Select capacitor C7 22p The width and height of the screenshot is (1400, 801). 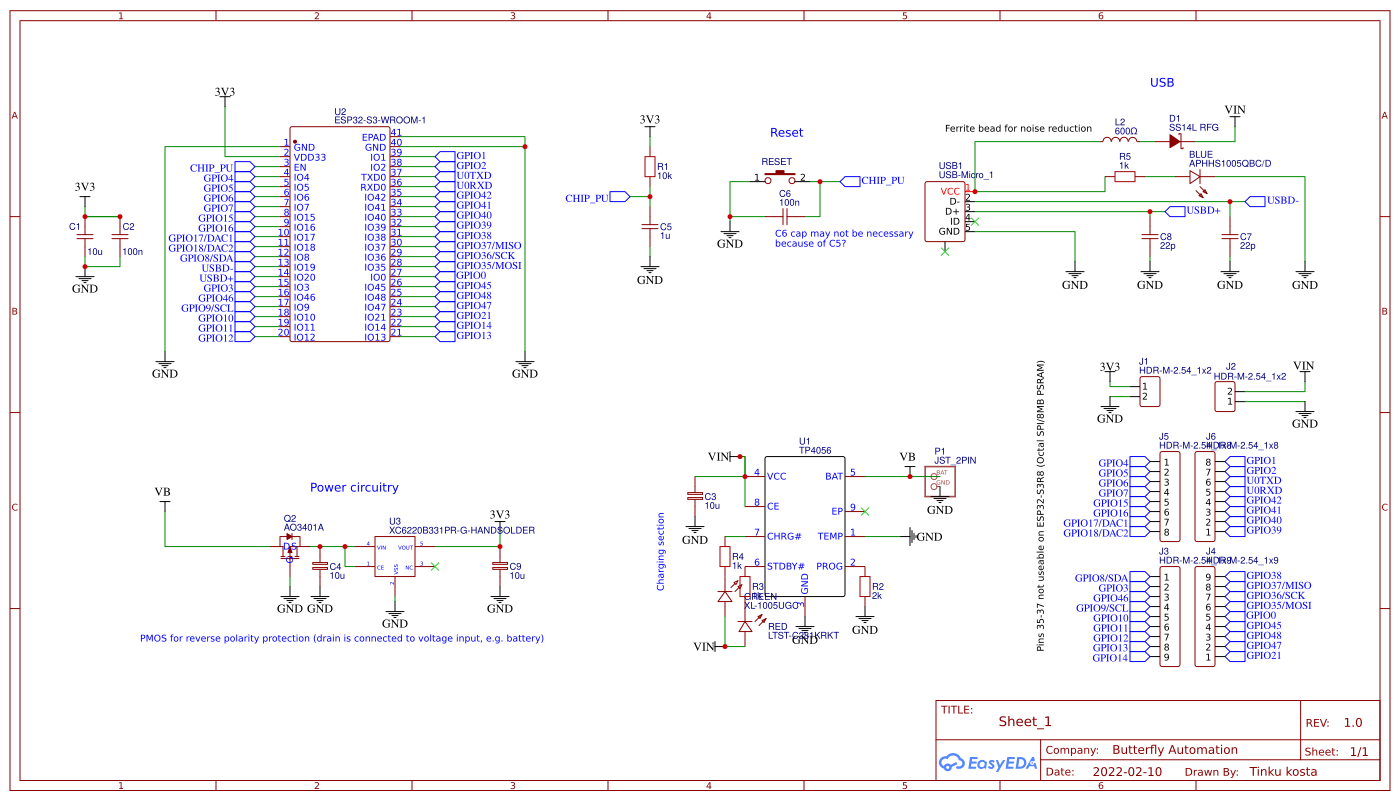[x=1230, y=237]
